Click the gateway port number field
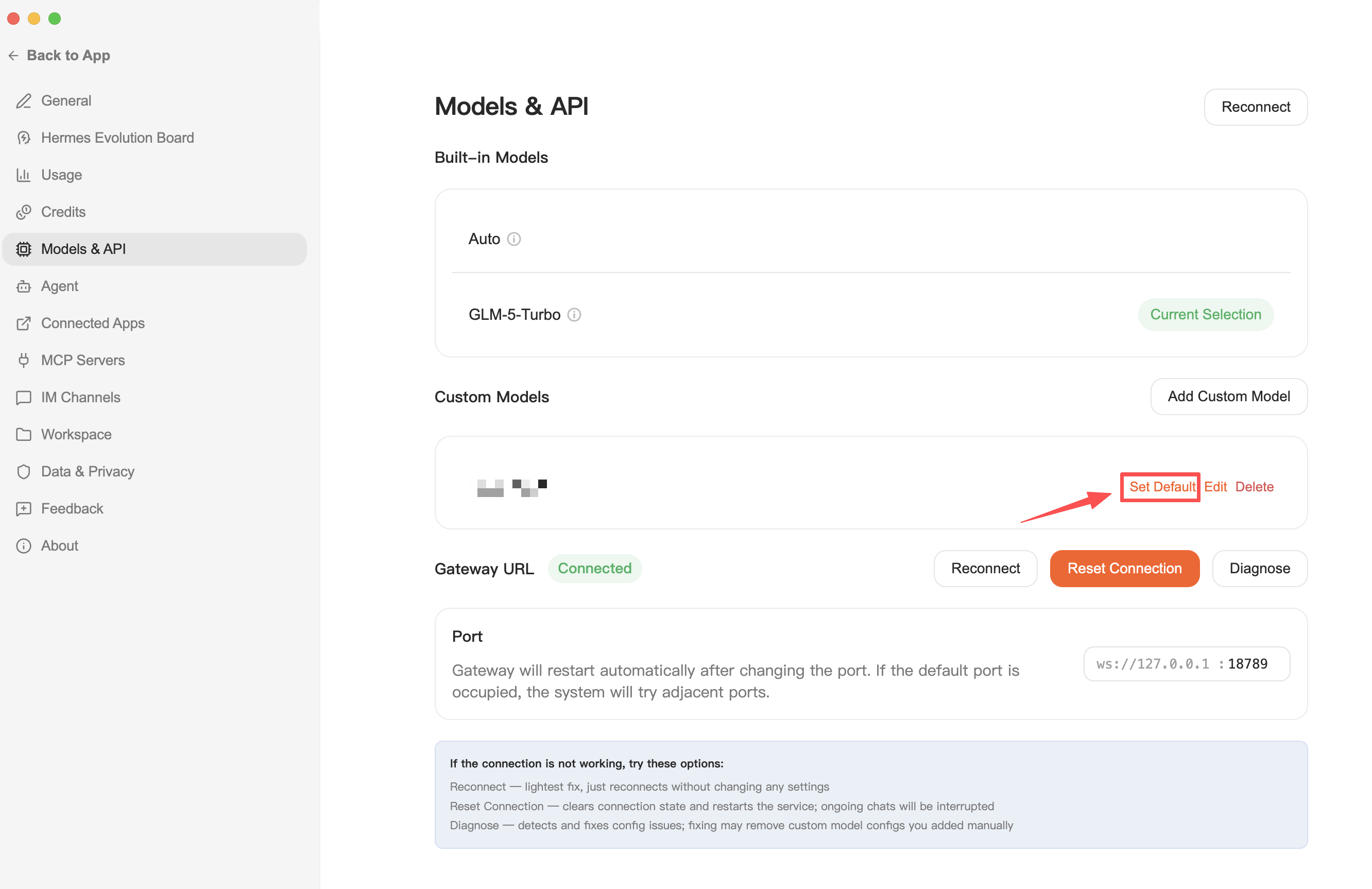1372x889 pixels. [1187, 663]
